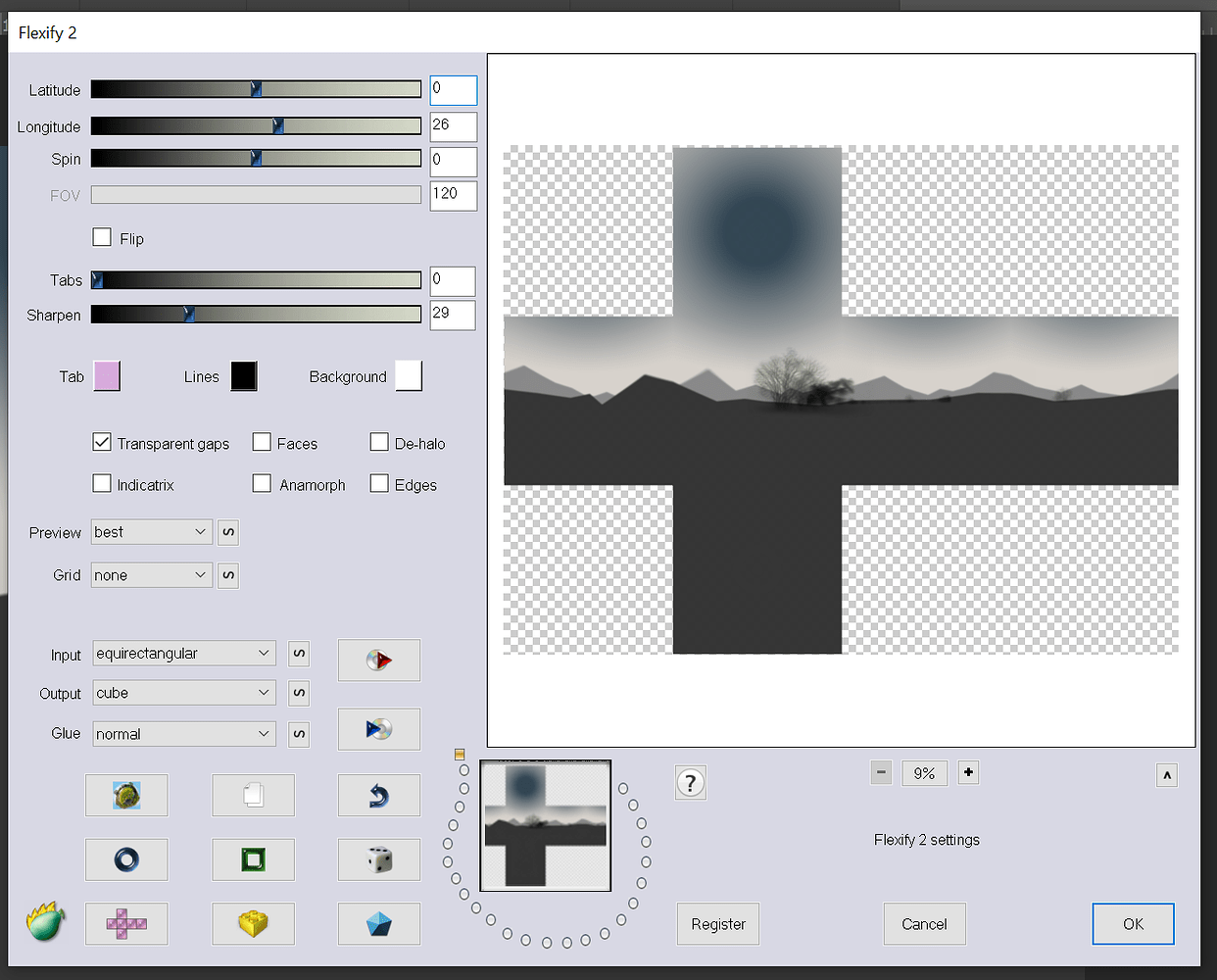The image size is (1217, 980).
Task: Open the Tab color swatch picker
Action: pos(107,375)
